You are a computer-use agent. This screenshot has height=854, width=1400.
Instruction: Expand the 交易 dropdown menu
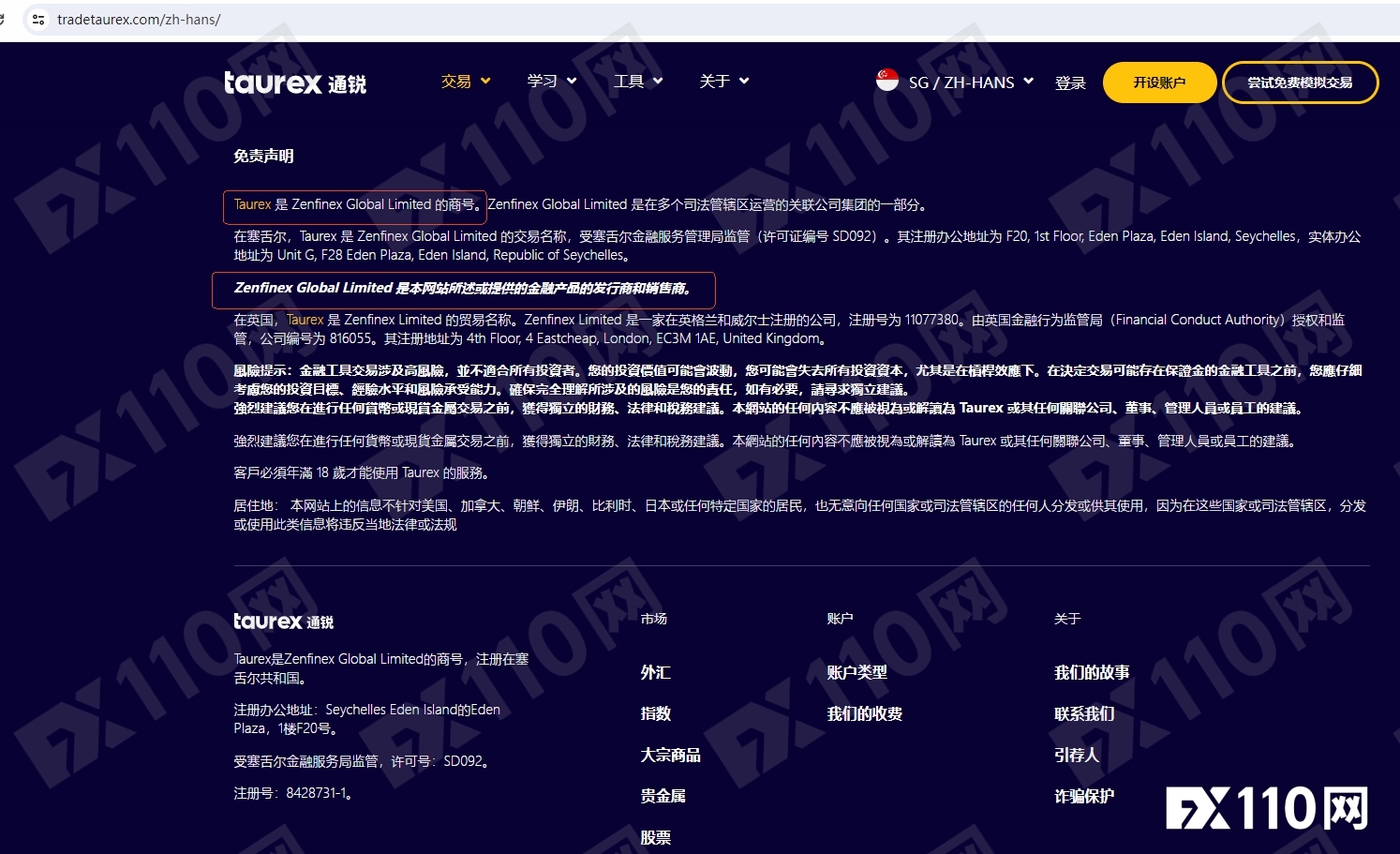tap(466, 82)
